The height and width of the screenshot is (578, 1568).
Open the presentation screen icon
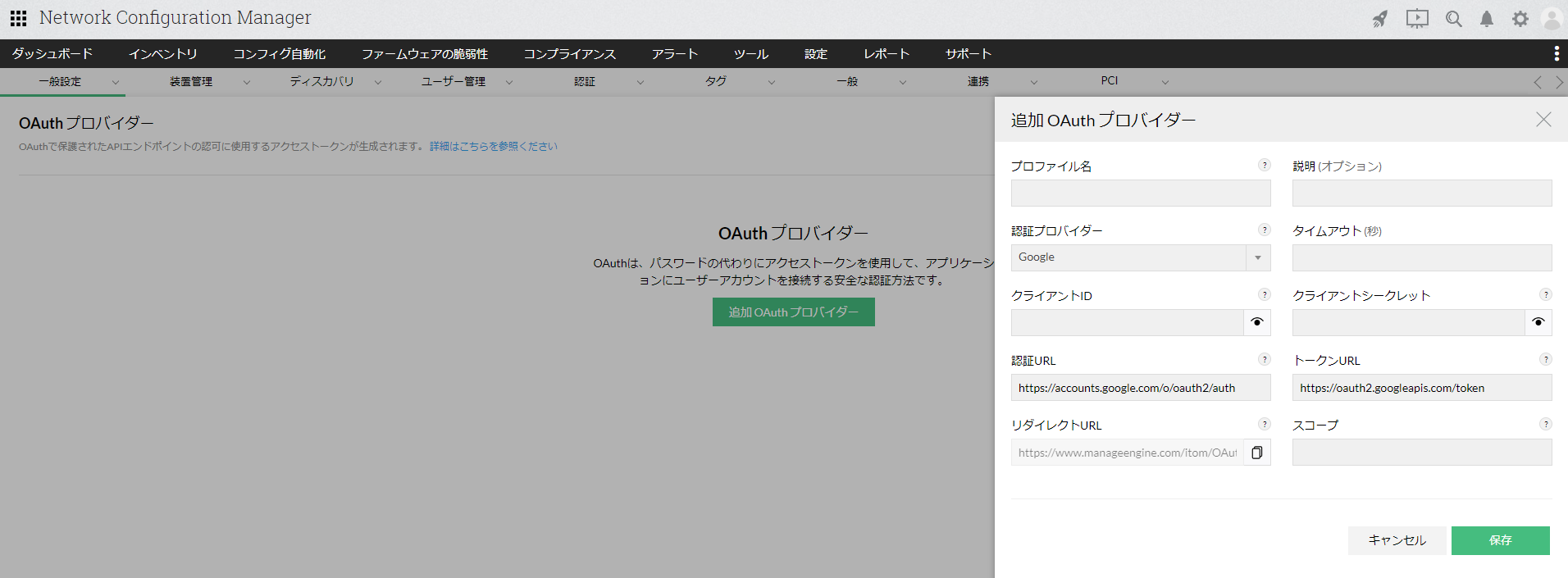pos(1417,19)
